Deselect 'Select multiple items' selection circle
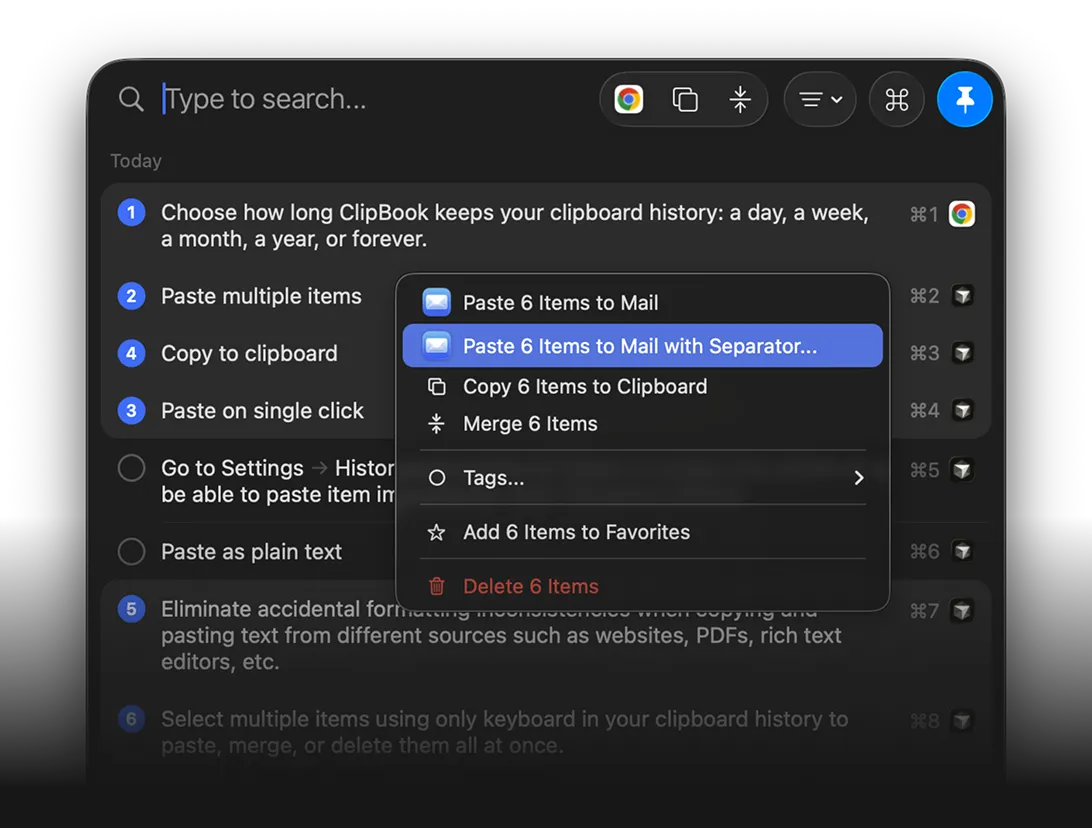The width and height of the screenshot is (1092, 828). point(131,719)
